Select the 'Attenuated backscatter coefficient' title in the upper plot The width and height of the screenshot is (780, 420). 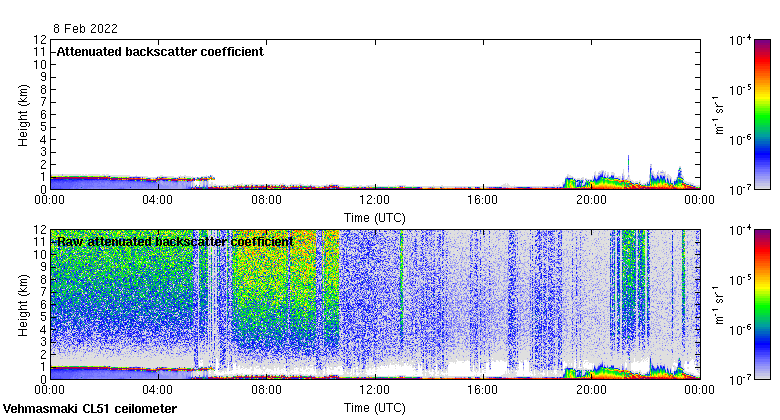(x=160, y=52)
